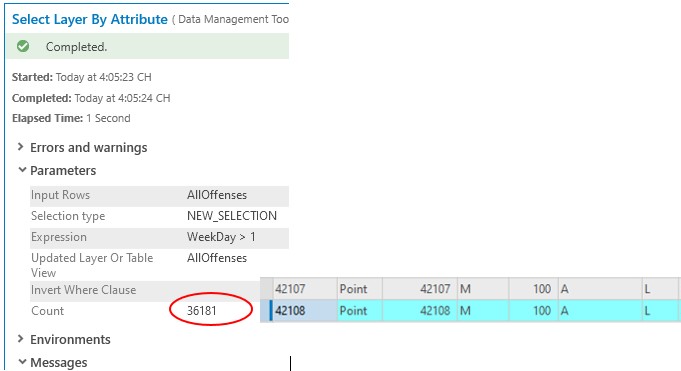This screenshot has width=681, height=371.
Task: Click A cell in row 42108
Action: (600, 311)
